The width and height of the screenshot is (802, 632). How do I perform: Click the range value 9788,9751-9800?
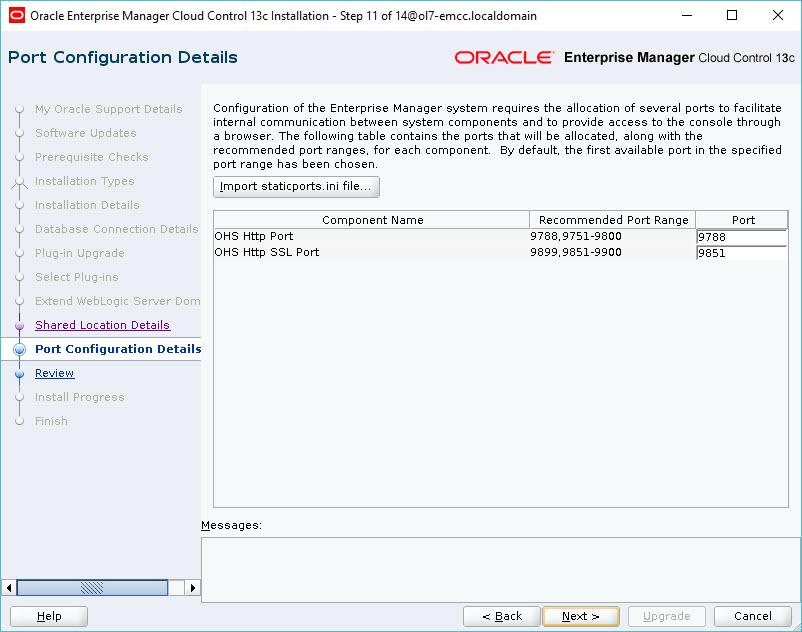tap(576, 236)
